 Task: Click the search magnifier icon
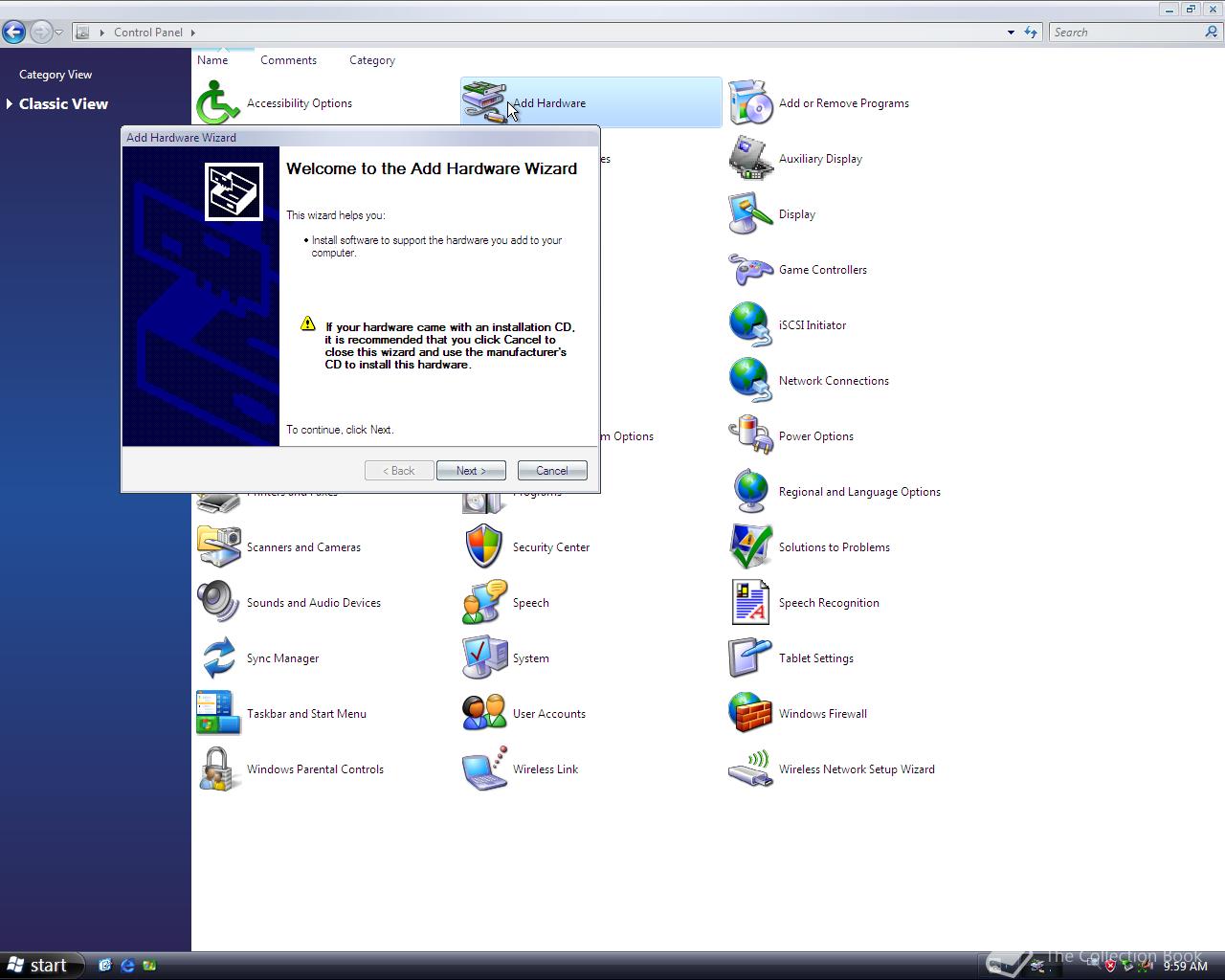tap(1212, 32)
